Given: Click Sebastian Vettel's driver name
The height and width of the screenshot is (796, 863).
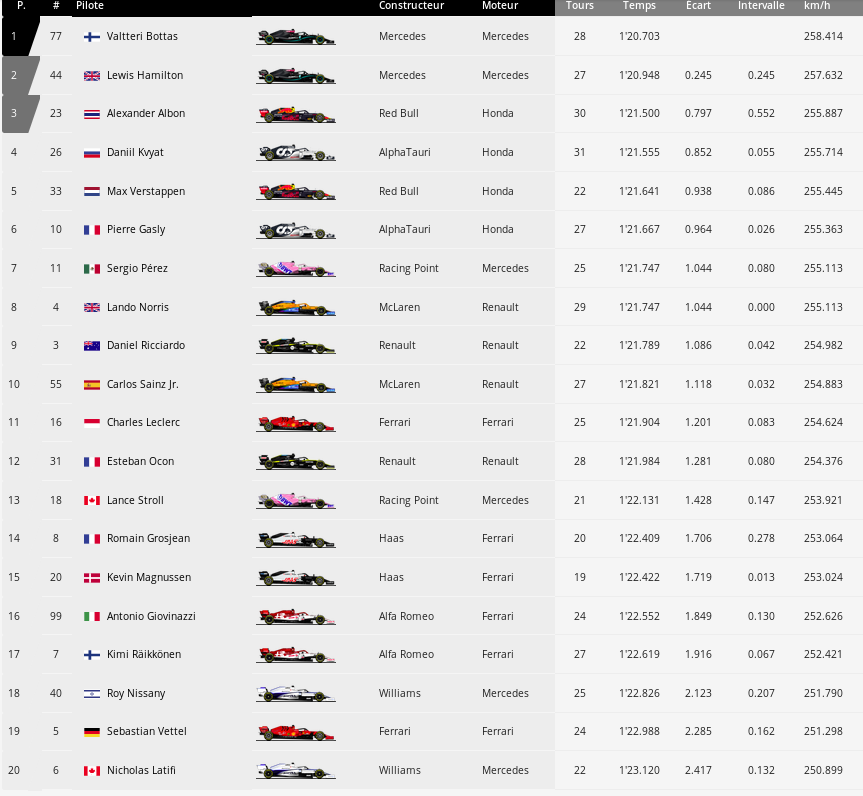Looking at the screenshot, I should click(148, 732).
